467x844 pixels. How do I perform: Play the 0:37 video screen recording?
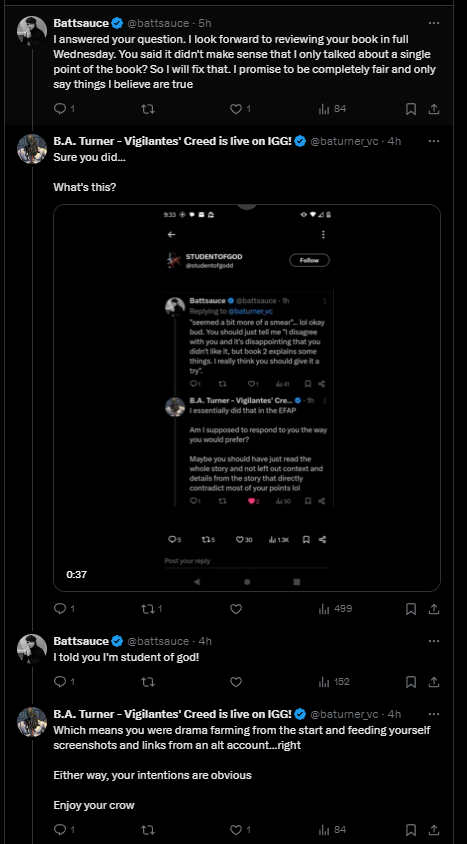point(247,398)
